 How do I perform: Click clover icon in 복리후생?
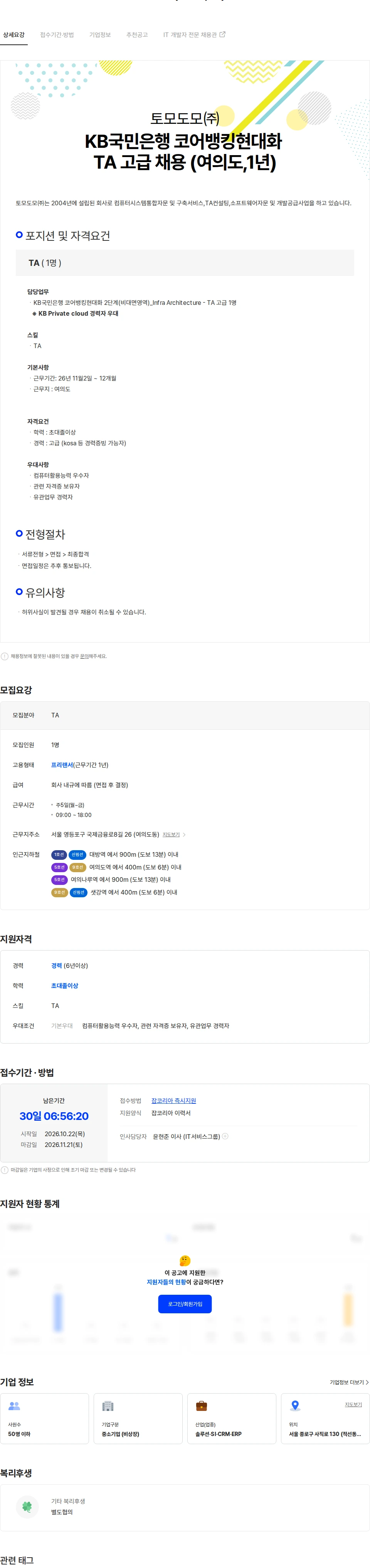click(27, 1507)
